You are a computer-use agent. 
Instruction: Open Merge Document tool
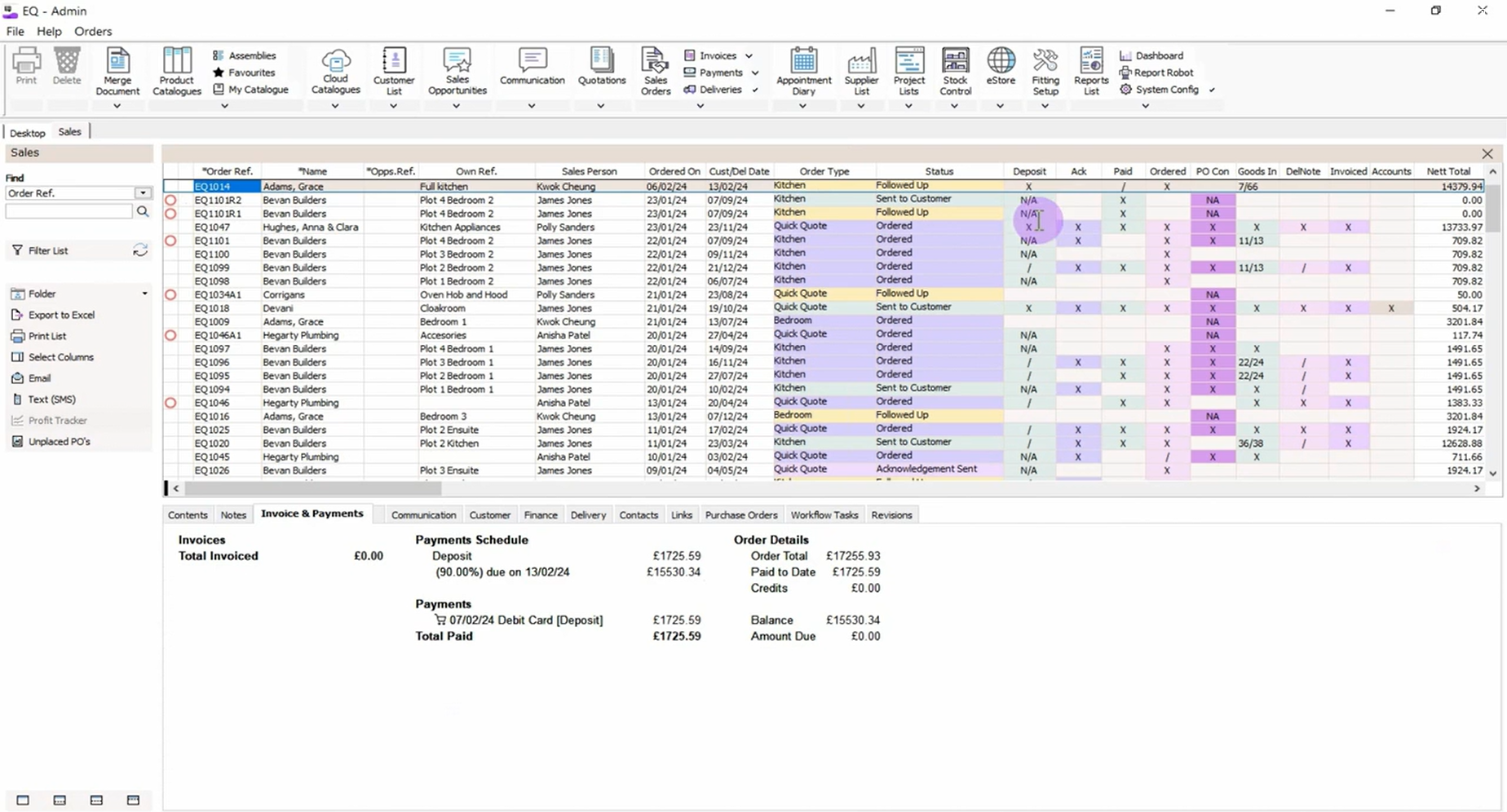117,72
